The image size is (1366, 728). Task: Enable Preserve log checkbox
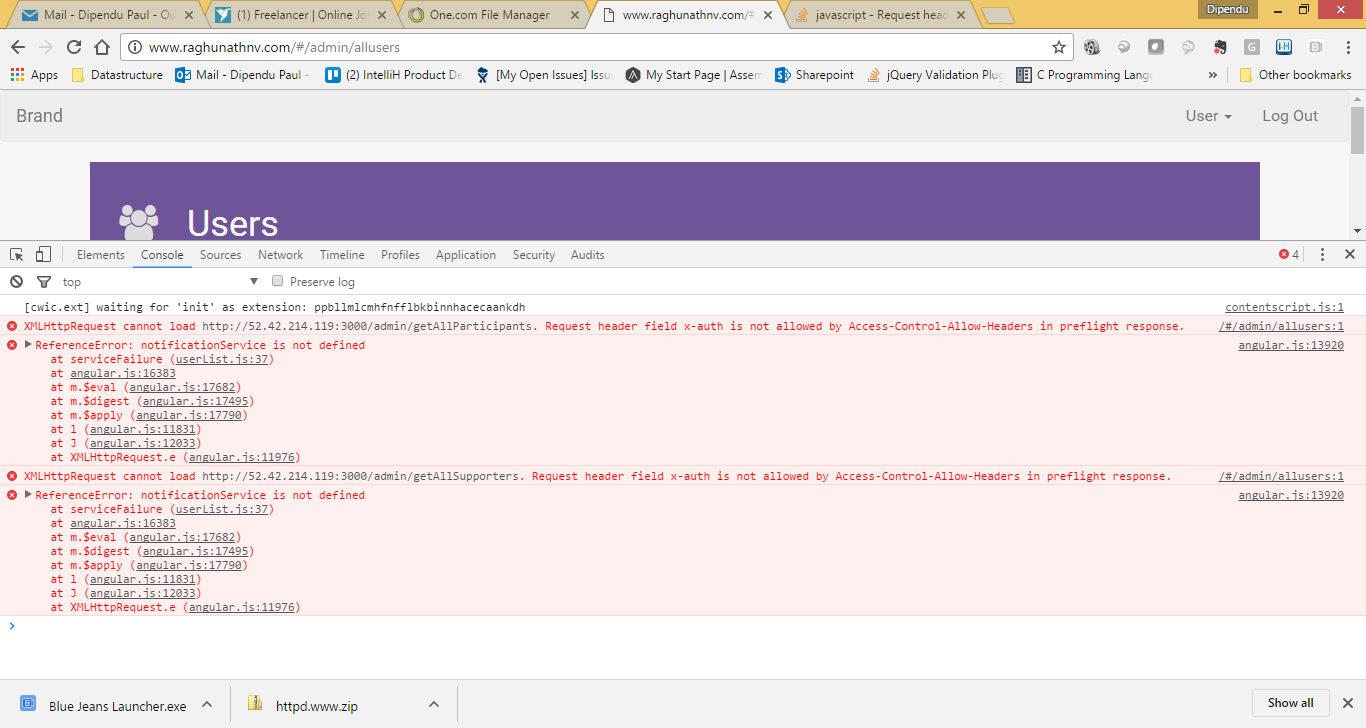pyautogui.click(x=278, y=281)
